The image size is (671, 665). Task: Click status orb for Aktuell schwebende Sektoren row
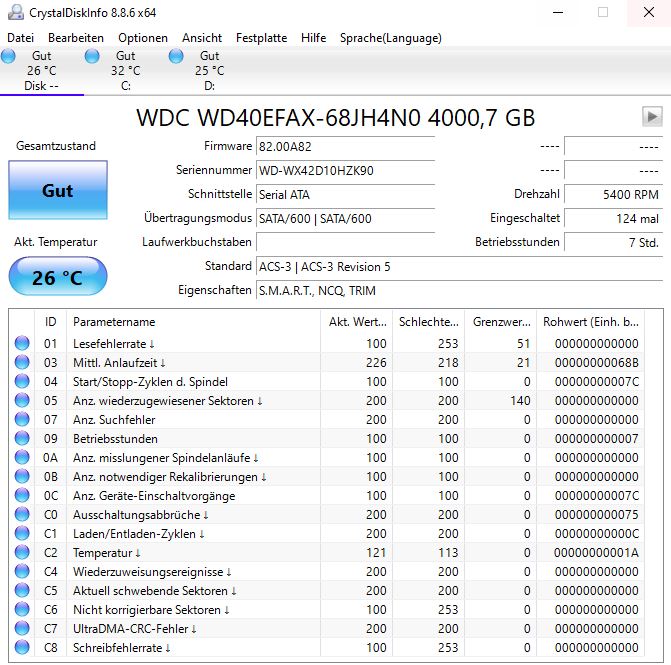click(x=22, y=590)
